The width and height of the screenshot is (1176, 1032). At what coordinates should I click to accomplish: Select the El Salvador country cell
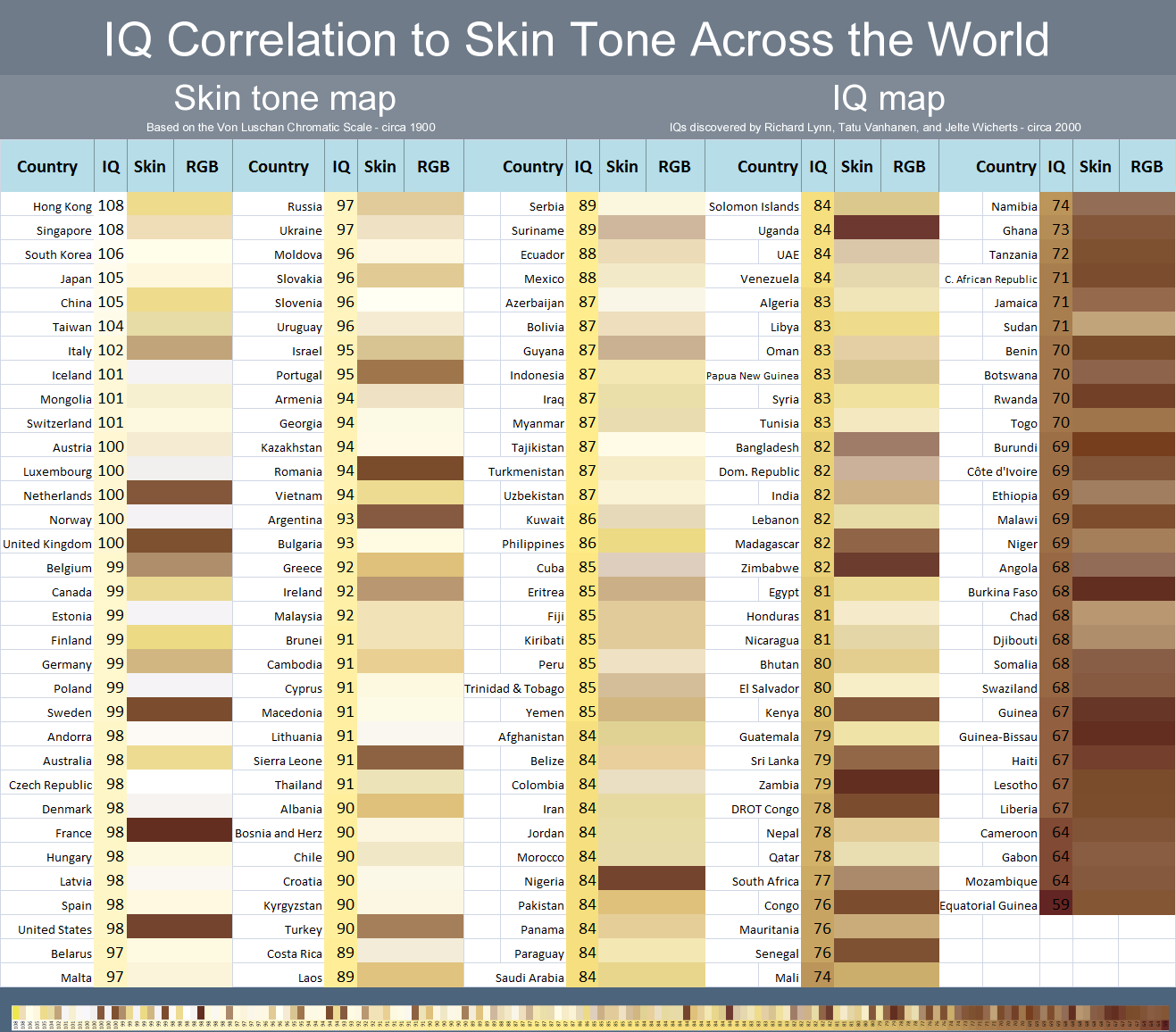click(x=754, y=688)
